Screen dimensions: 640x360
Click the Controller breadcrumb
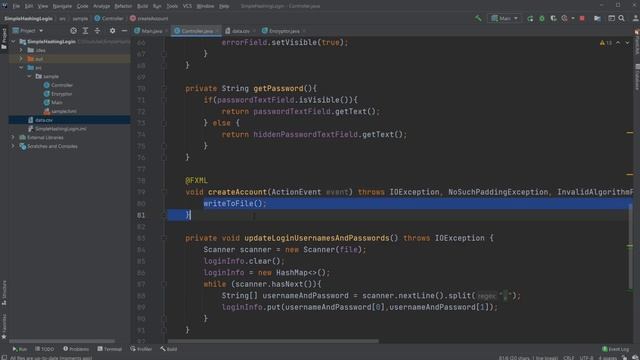tap(109, 18)
